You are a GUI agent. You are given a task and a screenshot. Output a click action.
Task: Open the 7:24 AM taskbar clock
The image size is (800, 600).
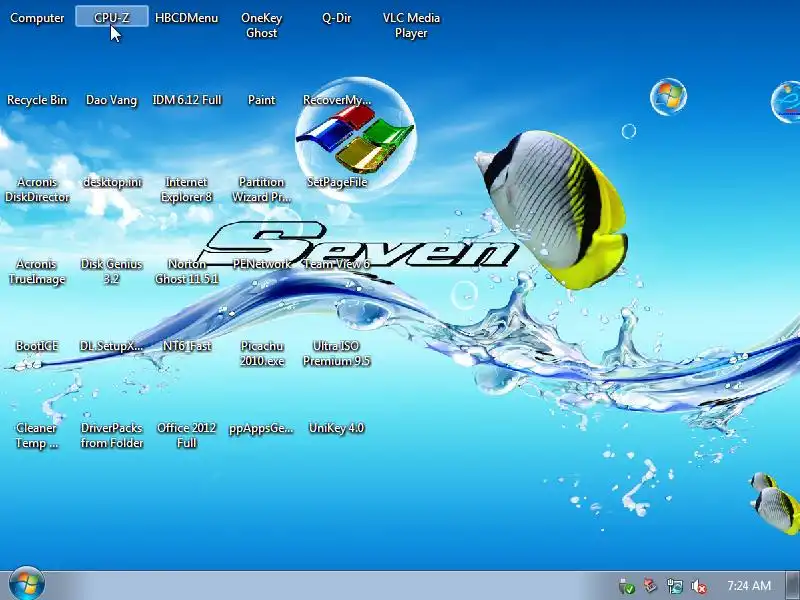pos(749,586)
